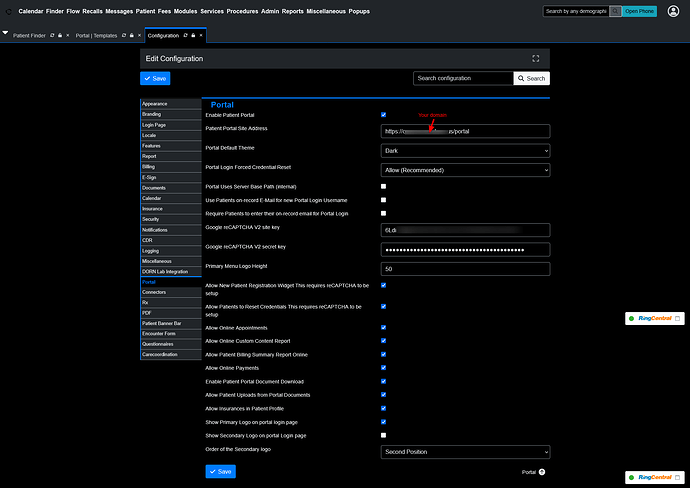Click the OpenEMR logo icon beside Calendar
Image resolution: width=690 pixels, height=488 pixels.
8,11
